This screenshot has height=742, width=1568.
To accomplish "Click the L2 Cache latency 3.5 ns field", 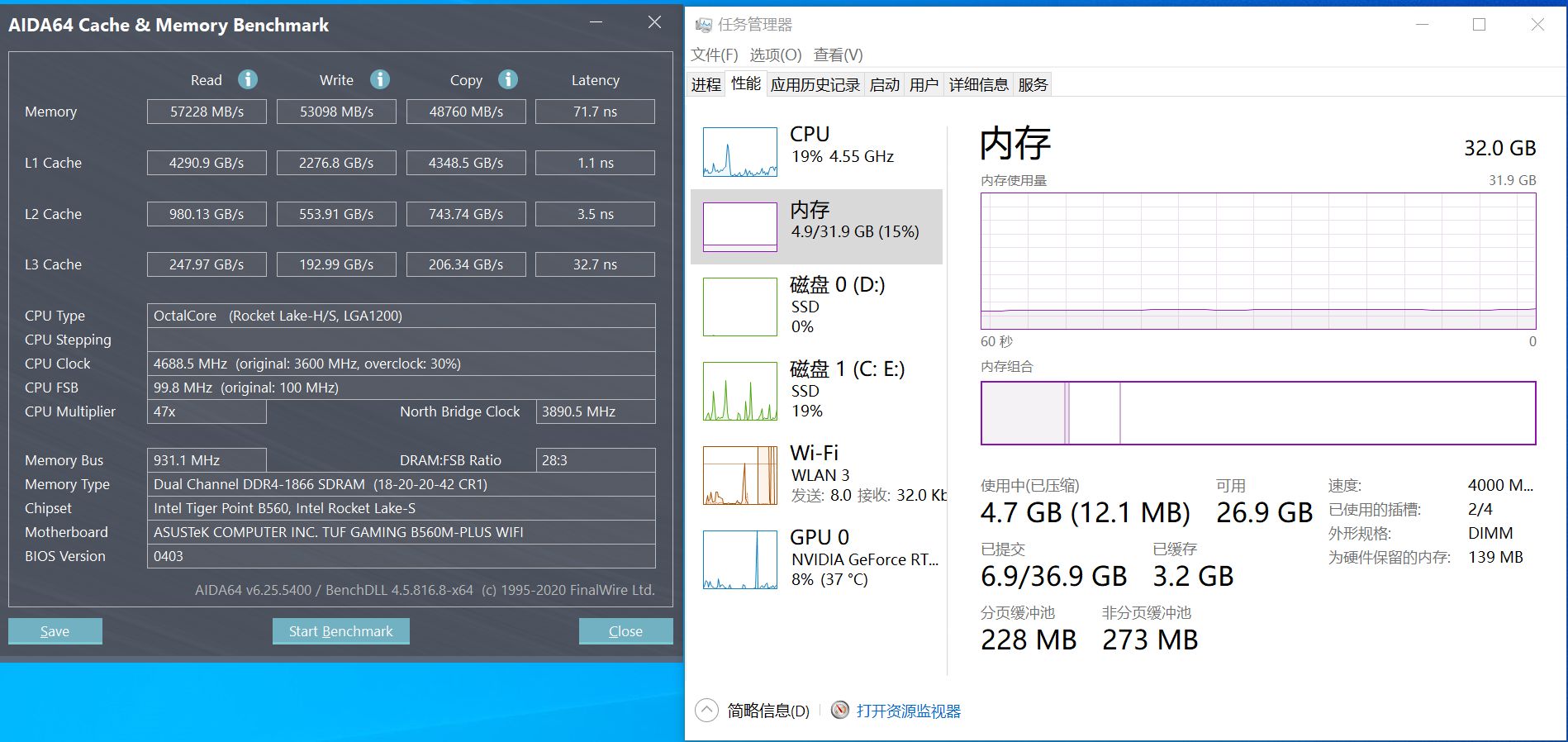I will tap(596, 214).
